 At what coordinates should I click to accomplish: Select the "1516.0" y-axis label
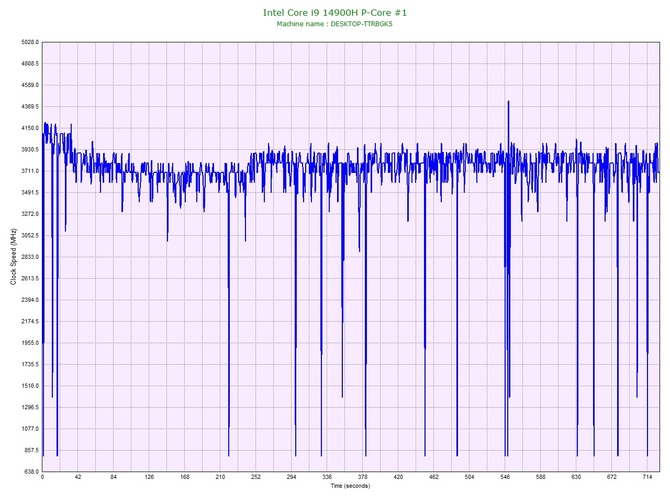click(x=30, y=386)
